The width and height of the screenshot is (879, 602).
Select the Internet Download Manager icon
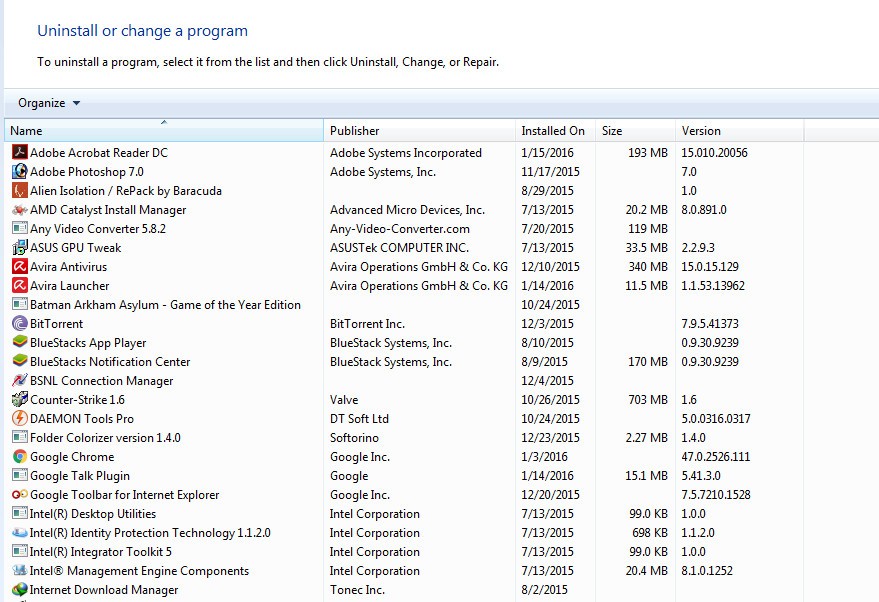tap(20, 590)
